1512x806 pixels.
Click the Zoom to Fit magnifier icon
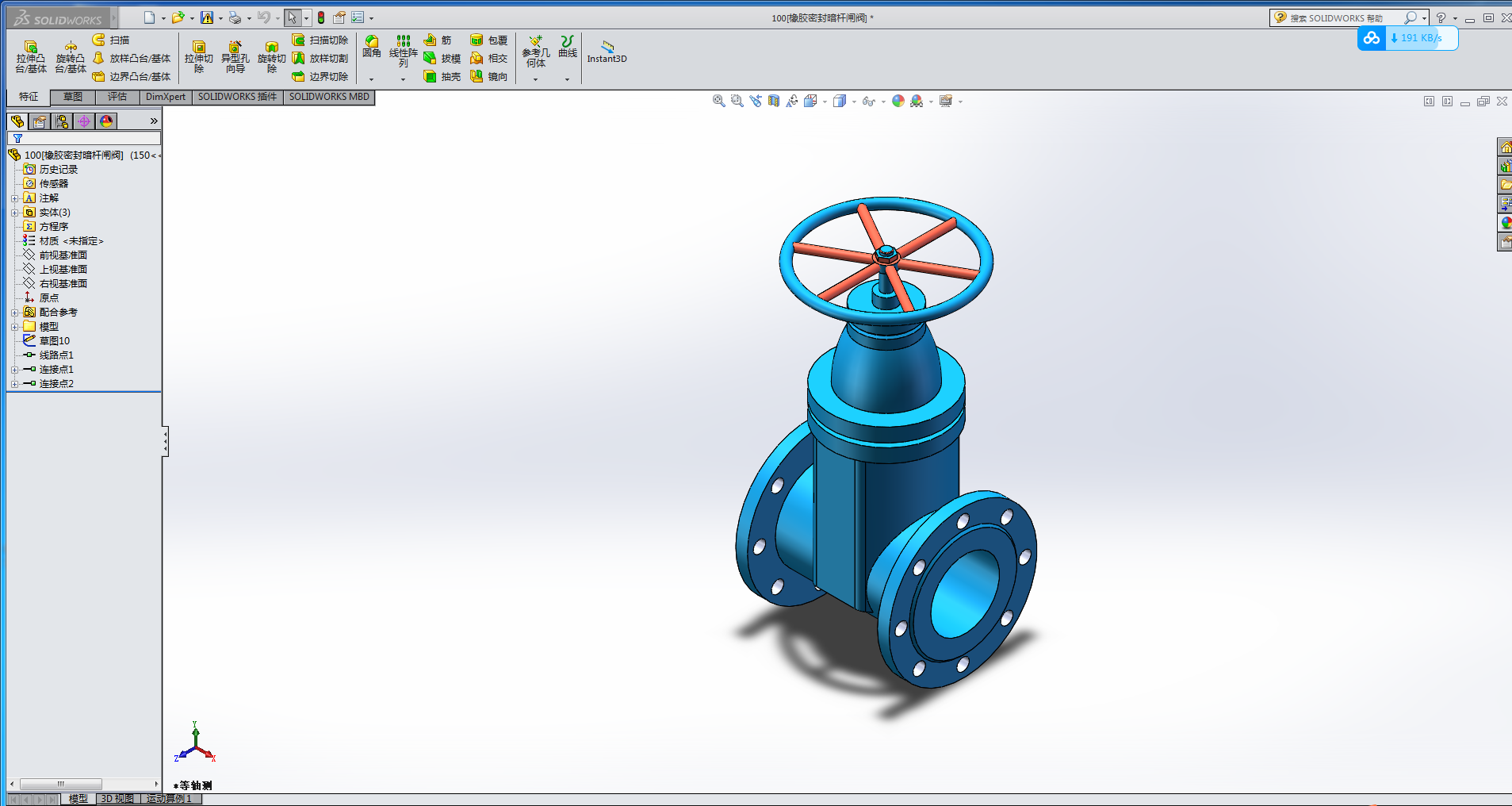pyautogui.click(x=718, y=101)
